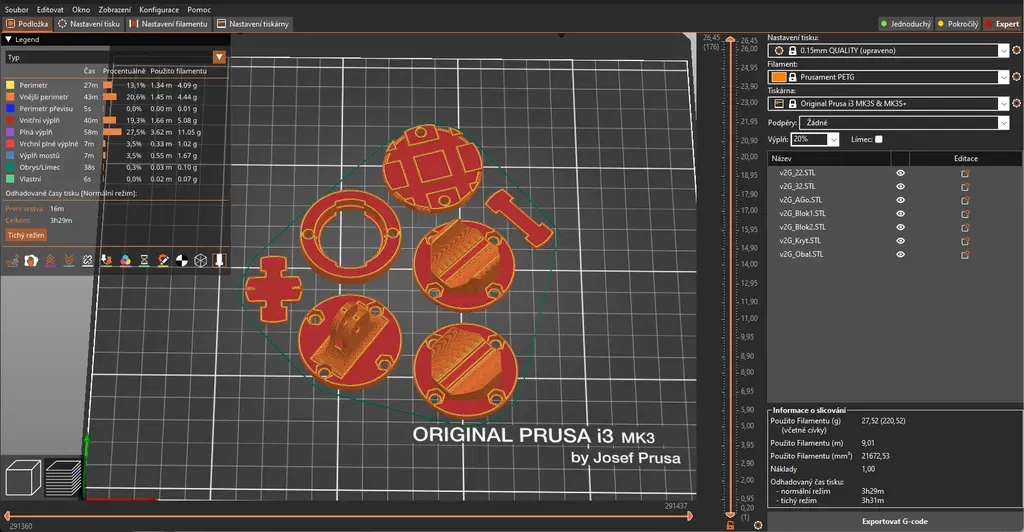Open vertical slider gear settings icon
Image resolution: width=1024 pixels, height=532 pixels.
pyautogui.click(x=758, y=525)
